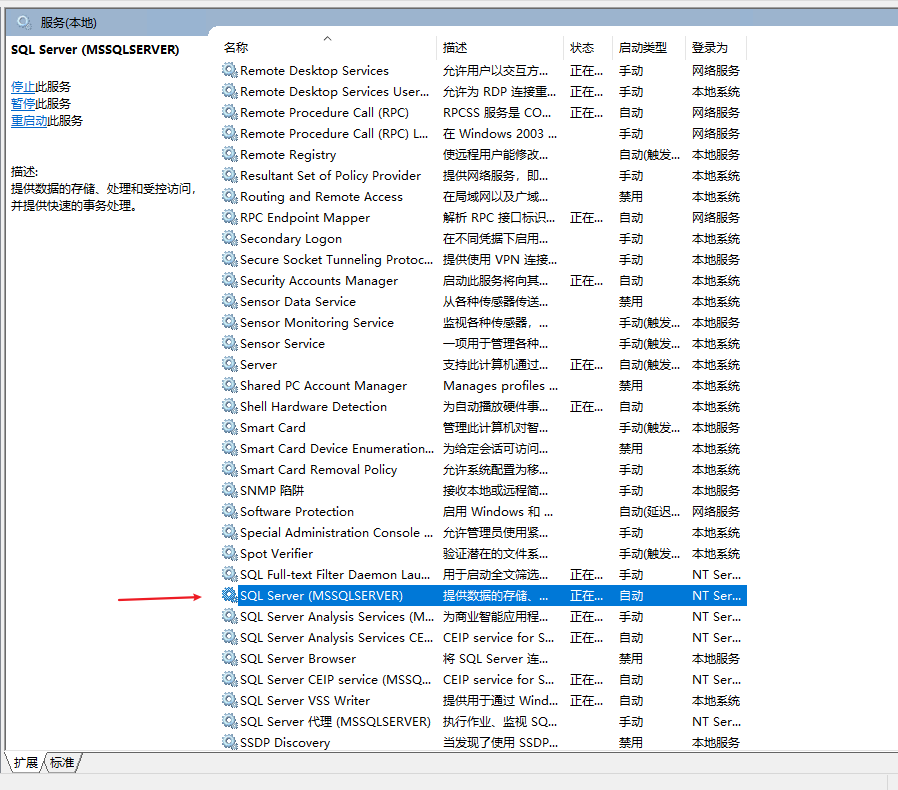Switch to the 扩展 tab

(25, 763)
